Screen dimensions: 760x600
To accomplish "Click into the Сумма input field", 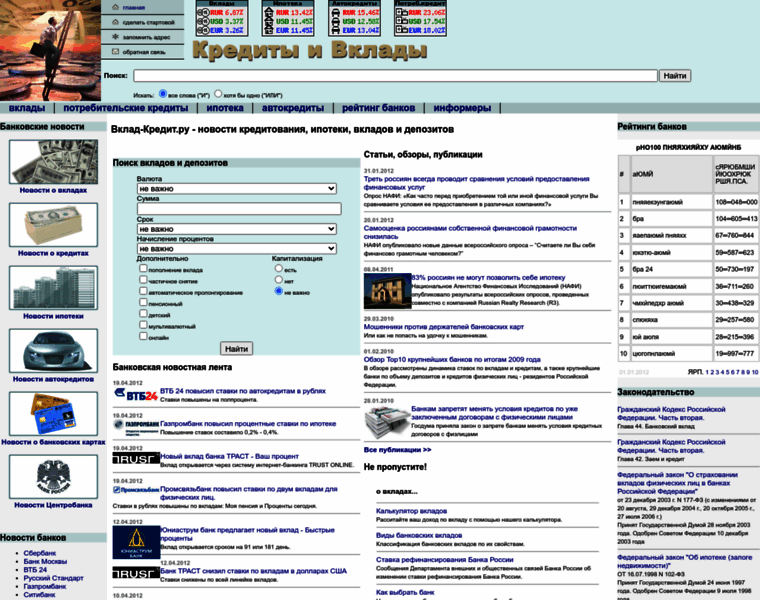I will pyautogui.click(x=239, y=208).
